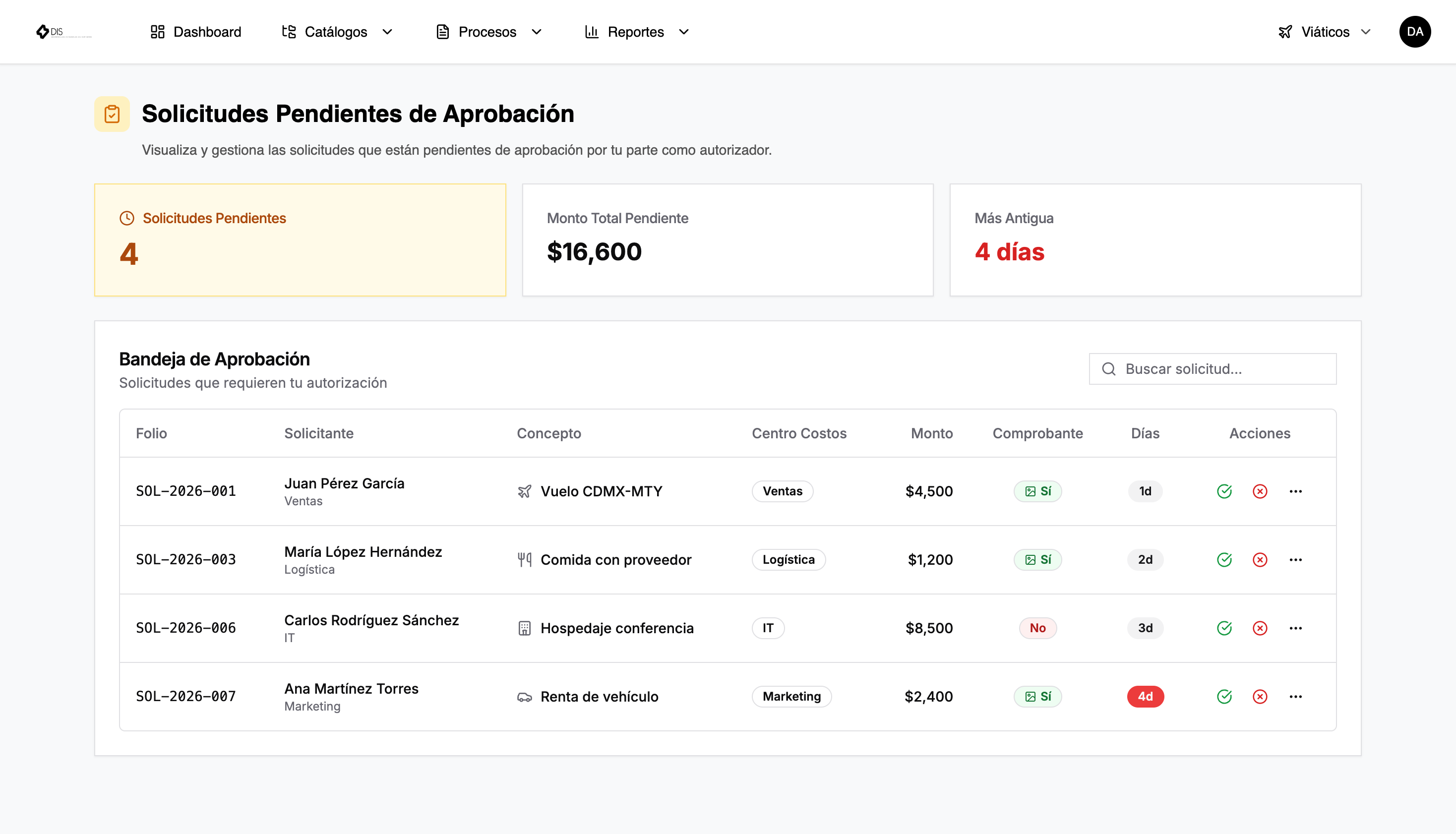Click the DIS logo in header
This screenshot has height=834, width=1456.
coord(63,32)
